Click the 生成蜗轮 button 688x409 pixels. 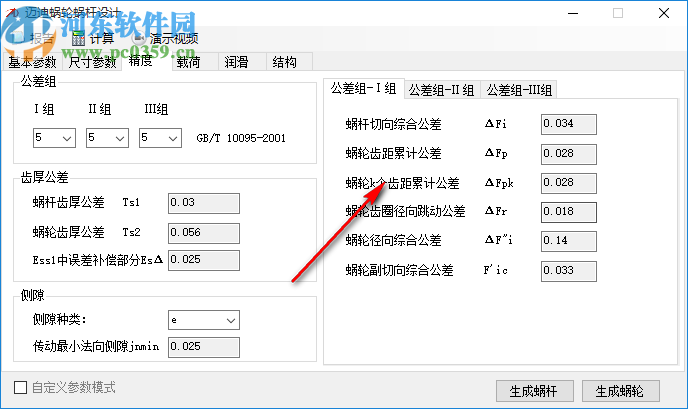pos(620,391)
